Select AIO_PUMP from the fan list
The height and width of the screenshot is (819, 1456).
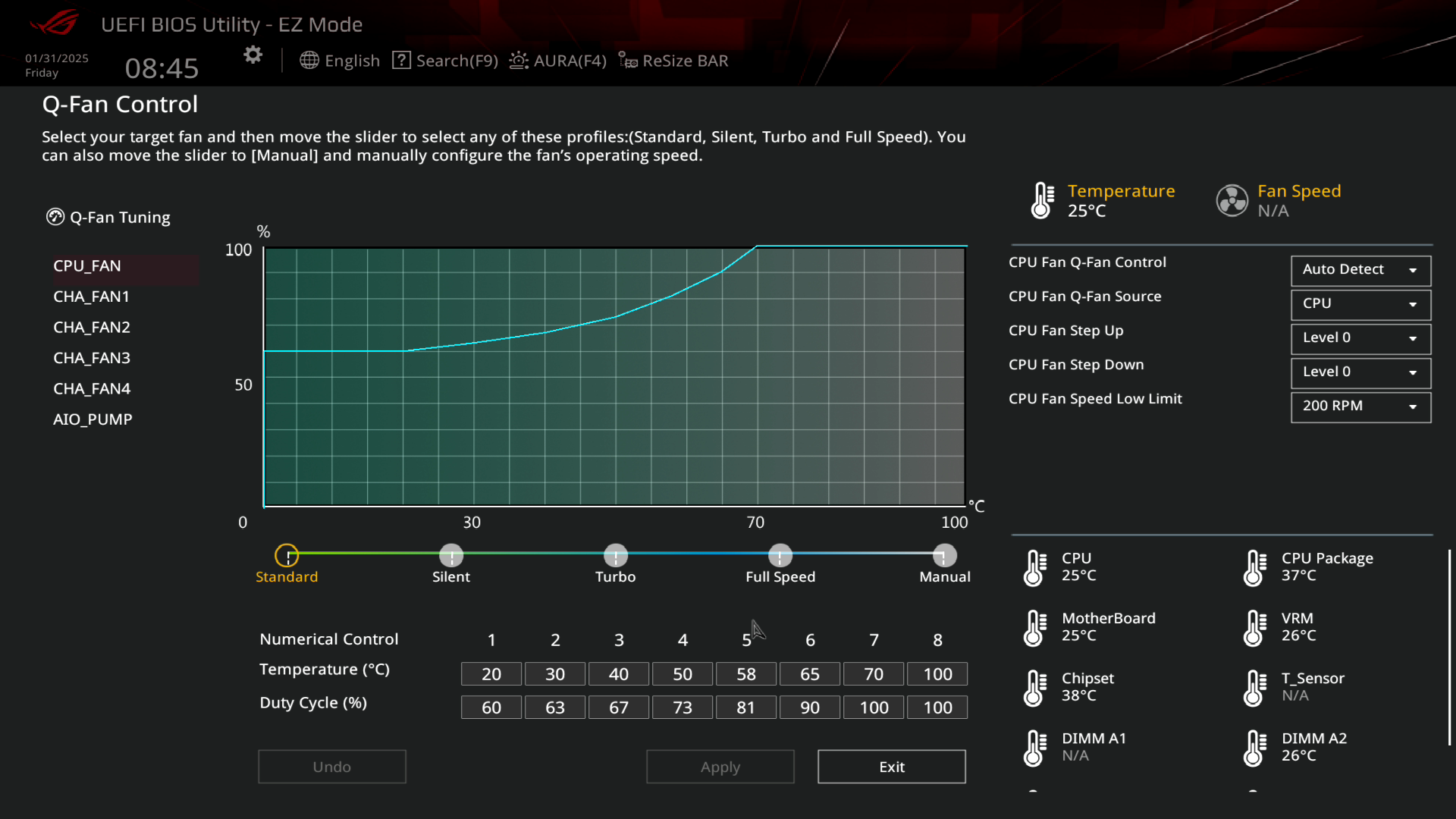click(x=91, y=418)
